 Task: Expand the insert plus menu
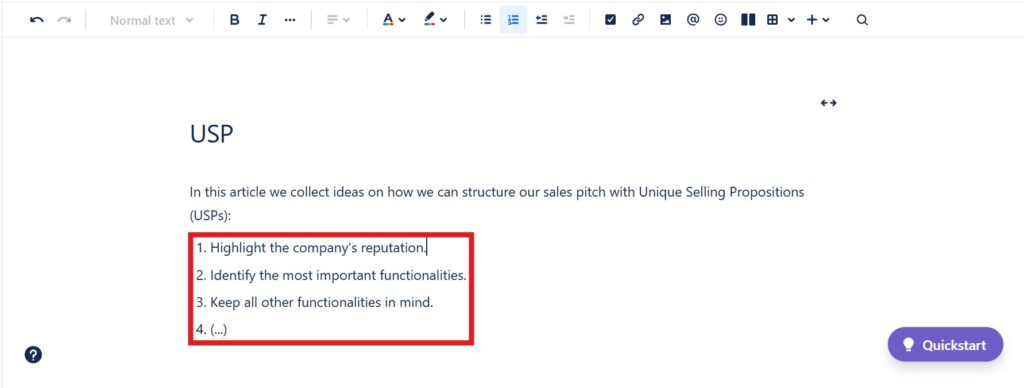click(818, 20)
